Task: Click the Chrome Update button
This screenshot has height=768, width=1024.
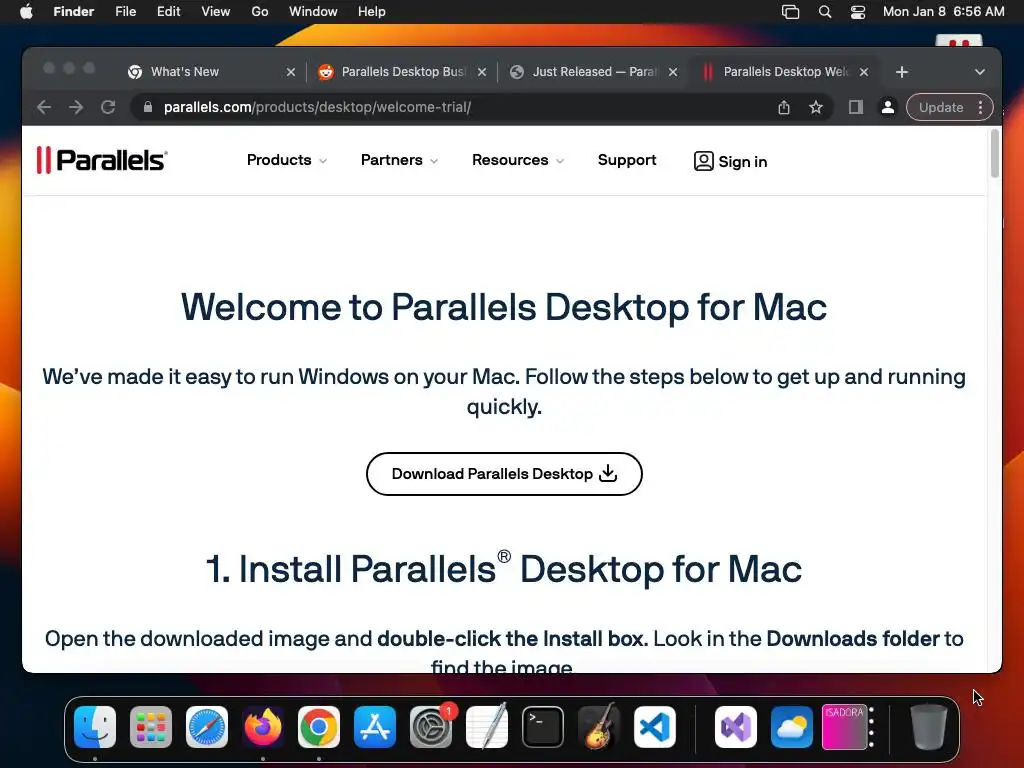Action: point(940,107)
